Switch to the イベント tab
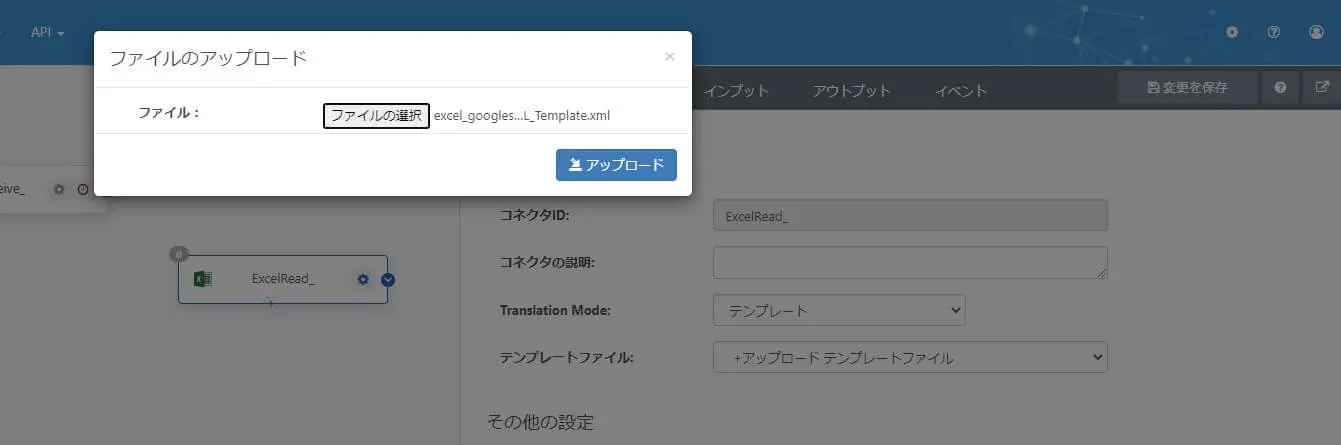 pyautogui.click(x=961, y=91)
